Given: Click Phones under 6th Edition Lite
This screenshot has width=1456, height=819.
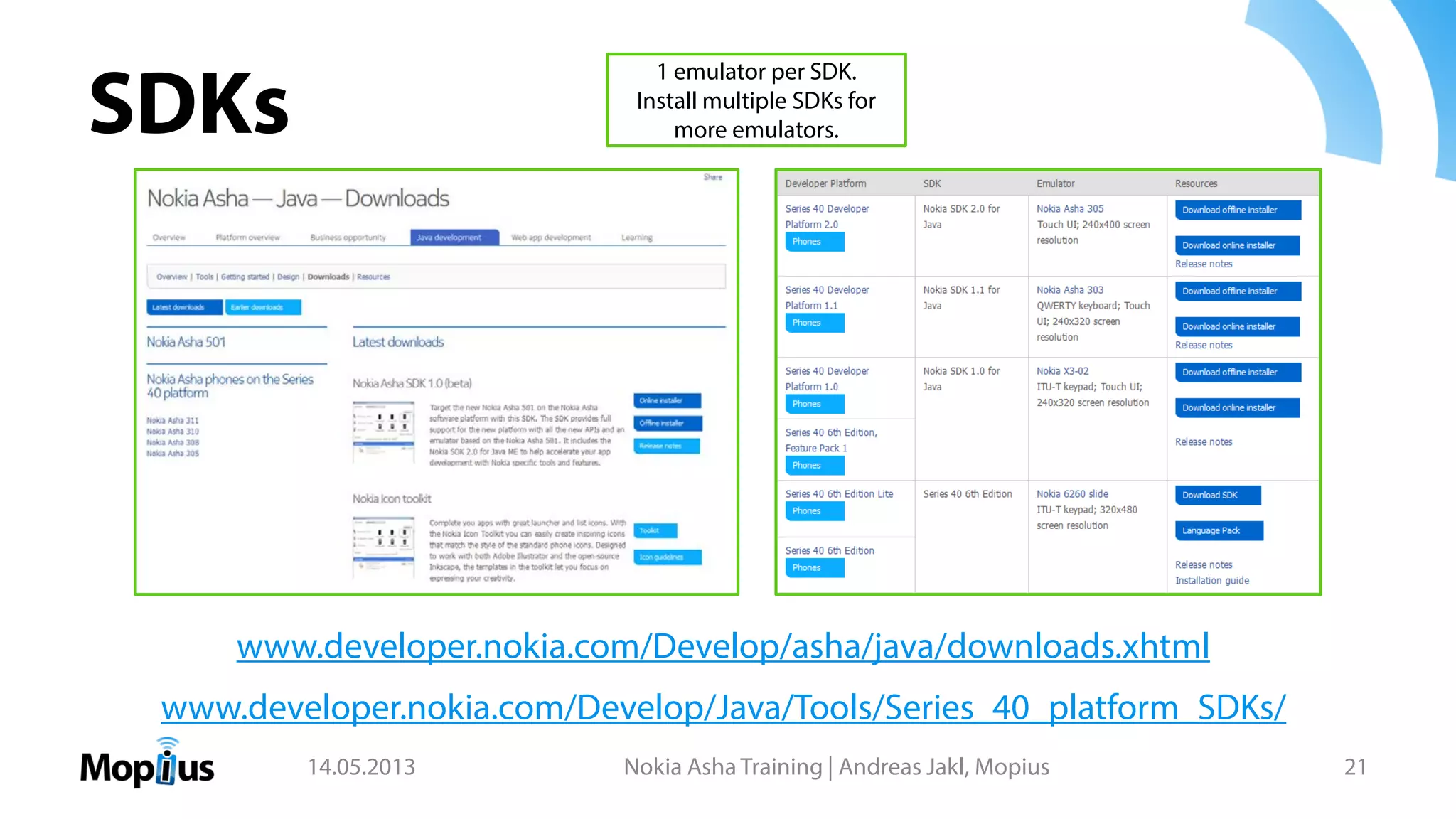Looking at the screenshot, I should (815, 511).
